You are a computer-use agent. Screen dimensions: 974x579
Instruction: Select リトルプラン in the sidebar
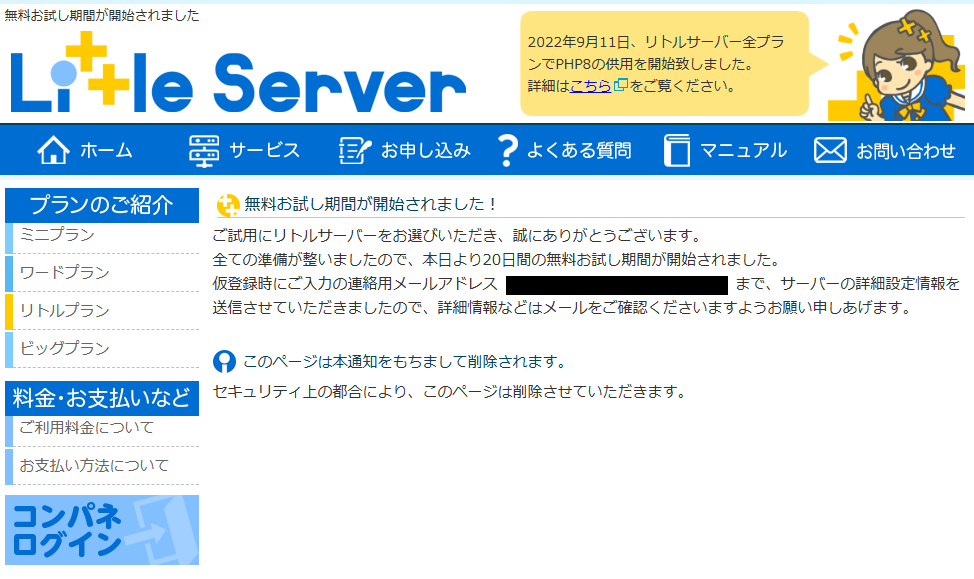click(65, 311)
